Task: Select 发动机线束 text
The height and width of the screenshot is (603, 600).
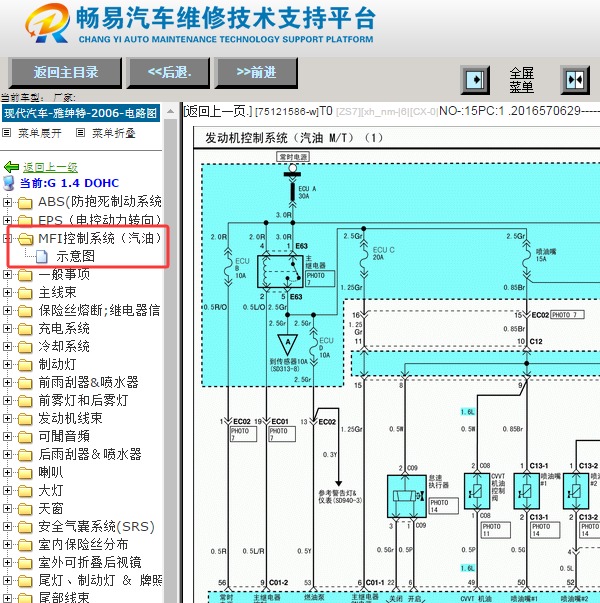Action: click(70, 418)
